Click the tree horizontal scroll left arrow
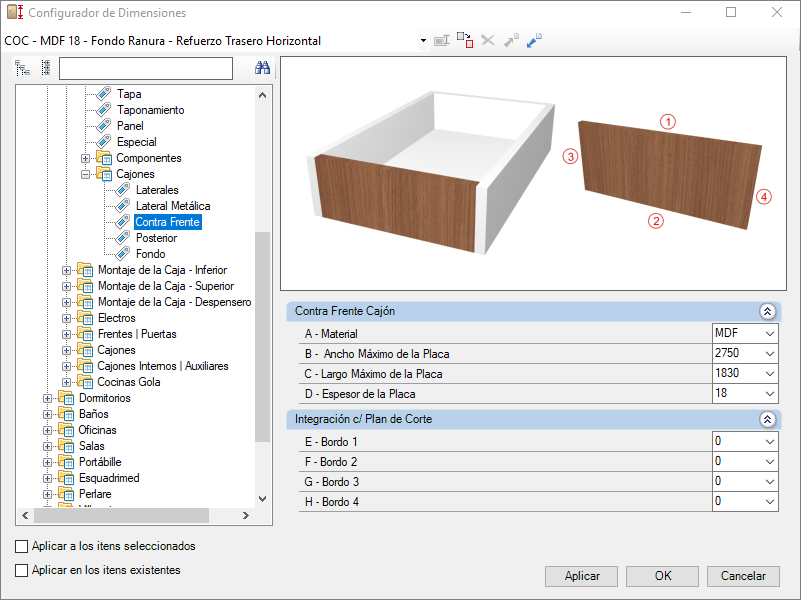 (25, 516)
